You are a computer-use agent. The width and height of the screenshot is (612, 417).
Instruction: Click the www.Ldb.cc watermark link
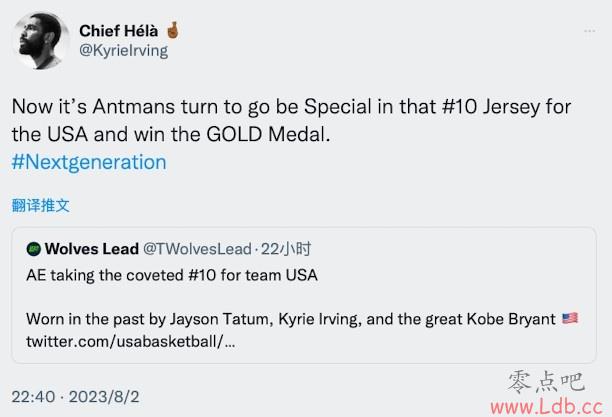tap(546, 407)
